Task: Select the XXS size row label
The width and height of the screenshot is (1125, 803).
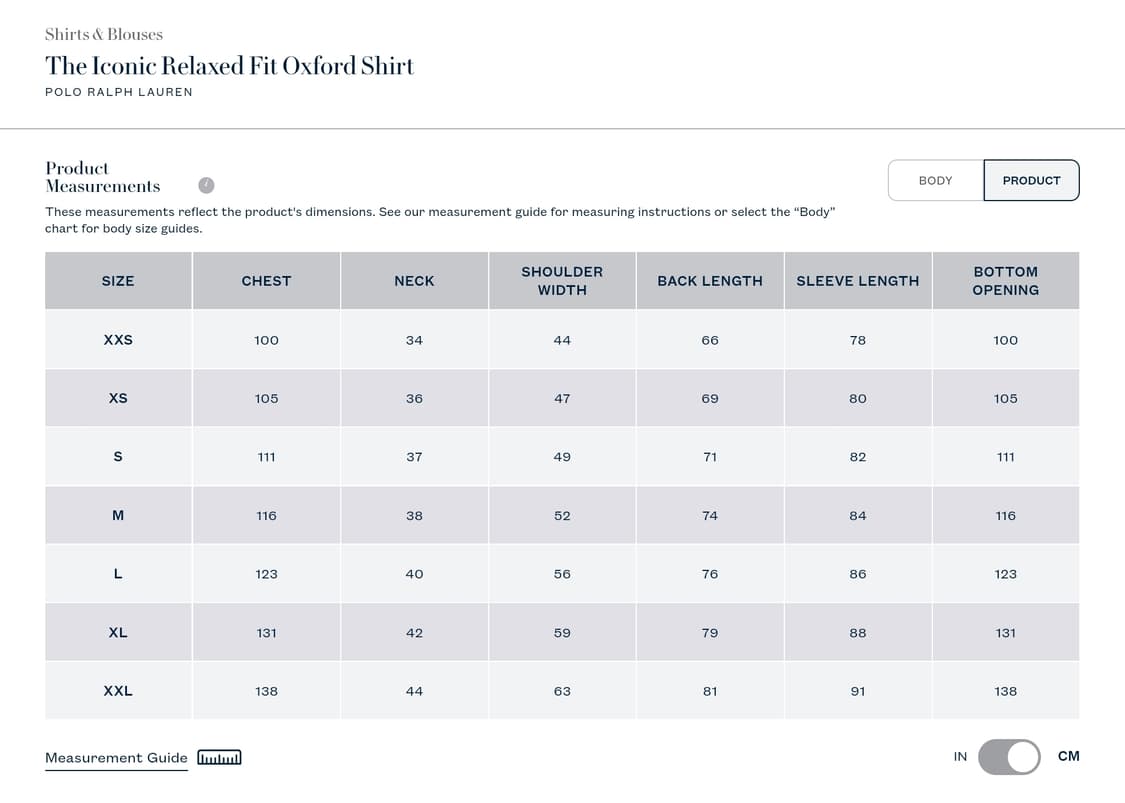Action: coord(118,340)
